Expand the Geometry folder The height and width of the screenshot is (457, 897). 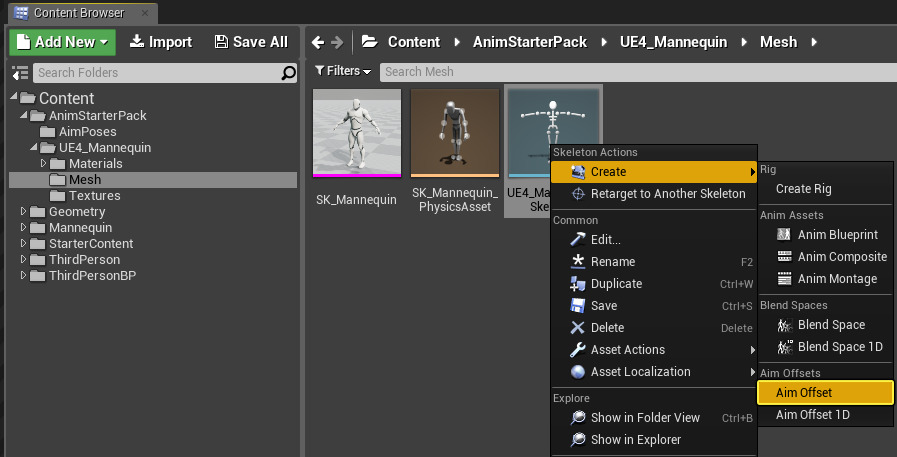pyautogui.click(x=25, y=212)
